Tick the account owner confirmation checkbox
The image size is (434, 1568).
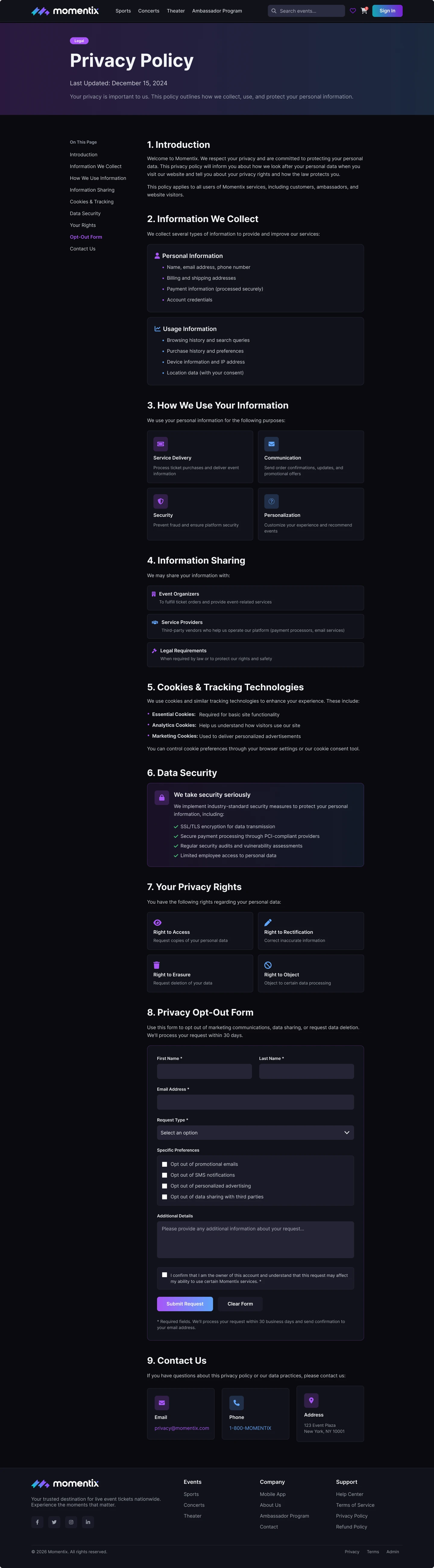164,1275
